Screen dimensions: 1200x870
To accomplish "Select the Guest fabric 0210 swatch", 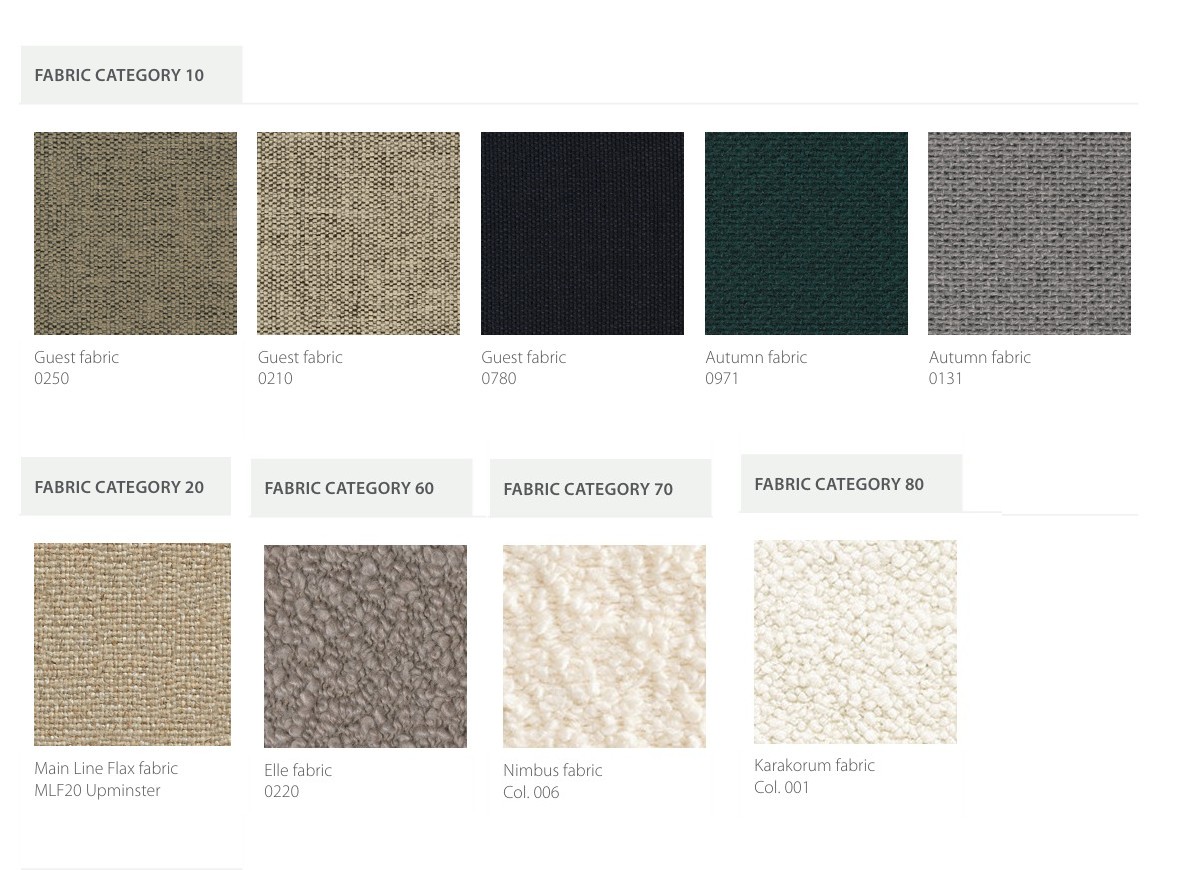I will pos(358,233).
